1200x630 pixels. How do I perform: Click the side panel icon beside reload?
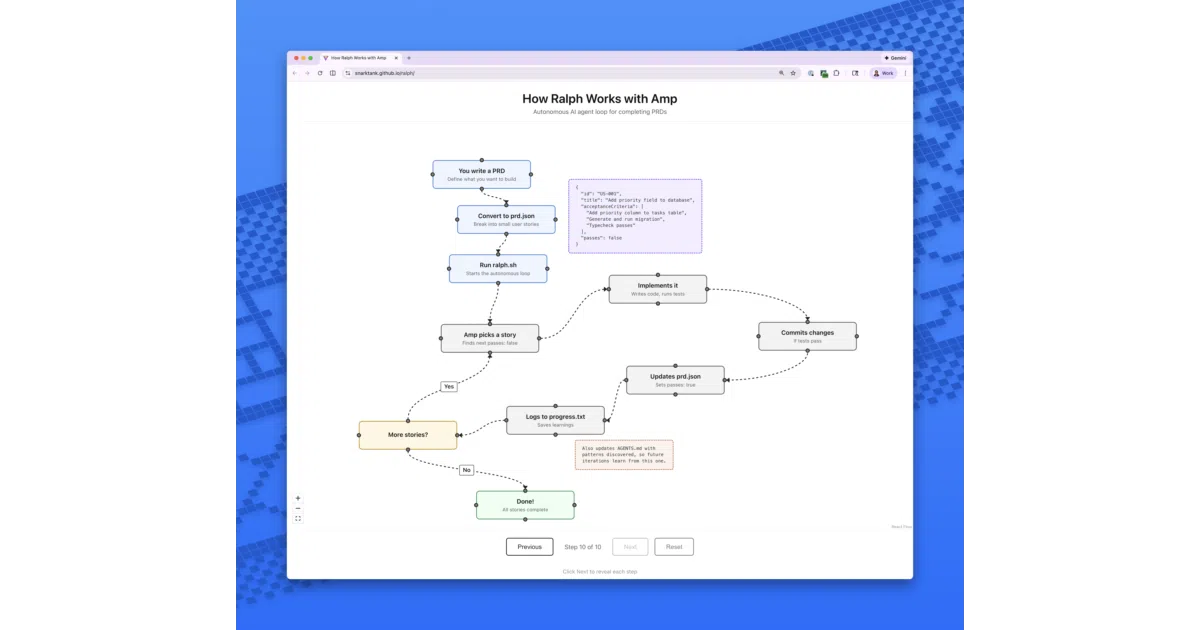(x=333, y=73)
